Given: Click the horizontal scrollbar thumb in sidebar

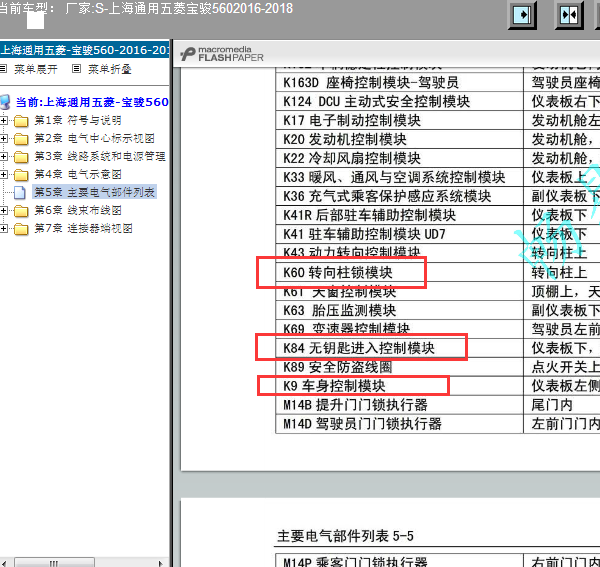Looking at the screenshot, I should (54, 562).
